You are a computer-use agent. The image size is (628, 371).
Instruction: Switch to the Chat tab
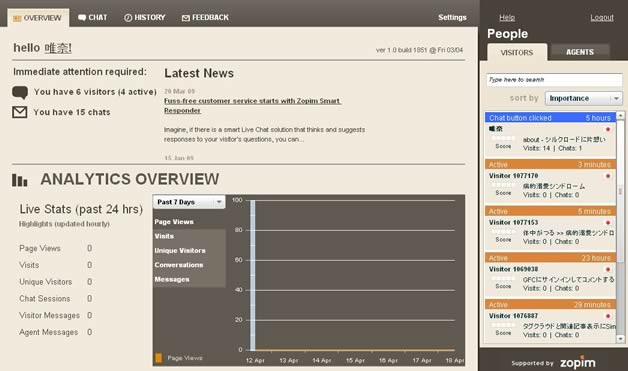pyautogui.click(x=93, y=18)
